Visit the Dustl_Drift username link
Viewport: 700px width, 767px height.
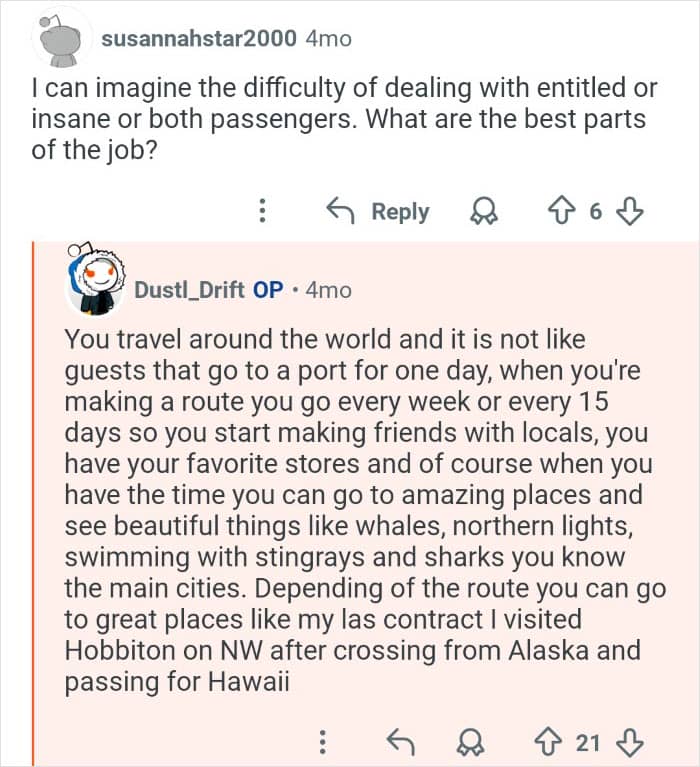click(189, 290)
